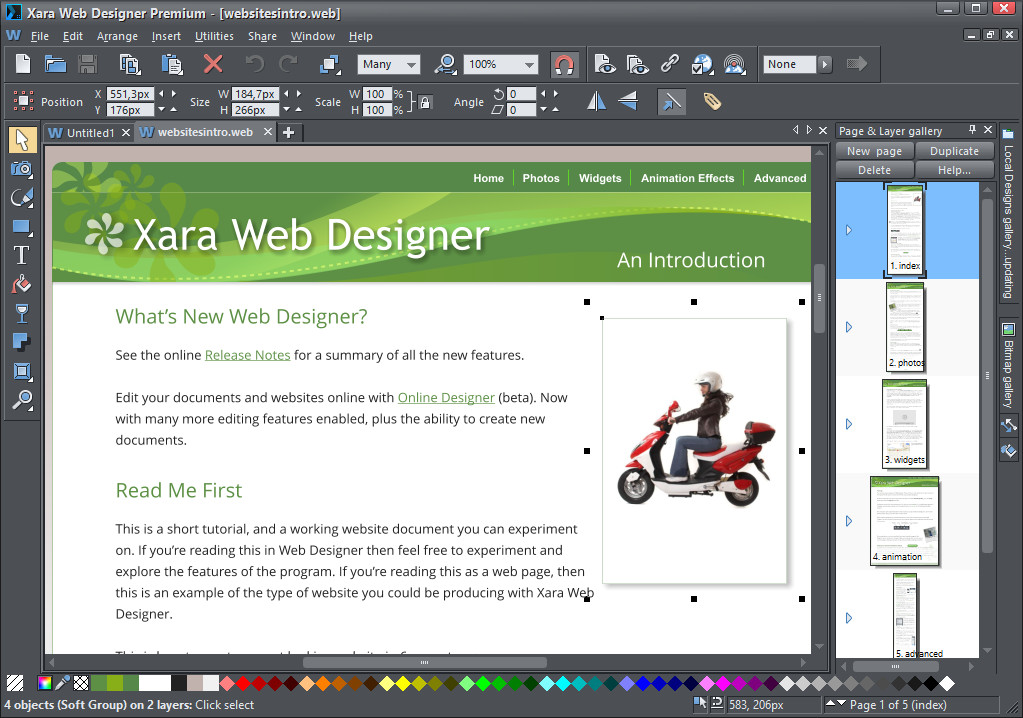Toggle the scale line widths button

(671, 102)
